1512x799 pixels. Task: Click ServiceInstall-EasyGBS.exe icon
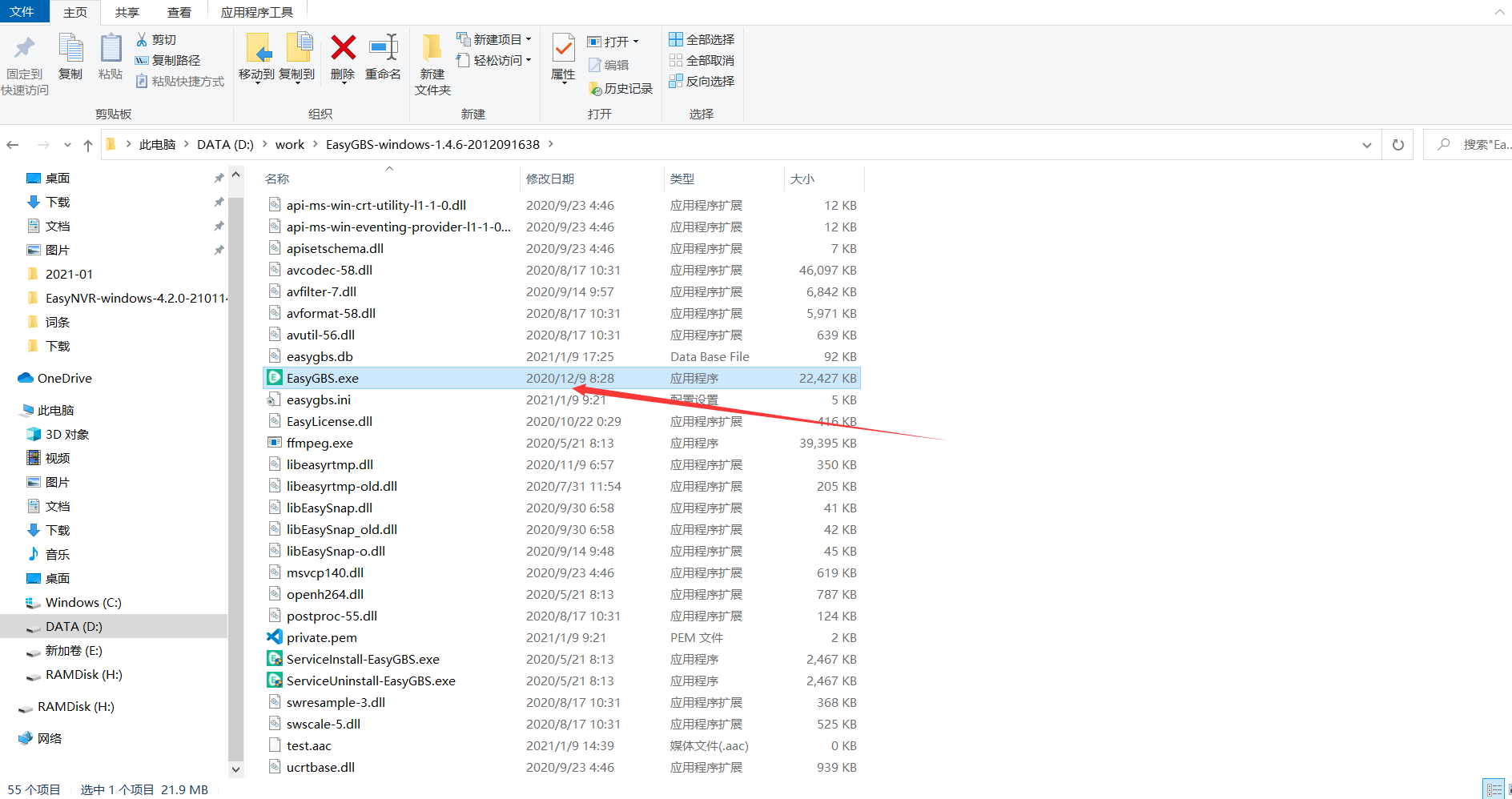point(275,659)
